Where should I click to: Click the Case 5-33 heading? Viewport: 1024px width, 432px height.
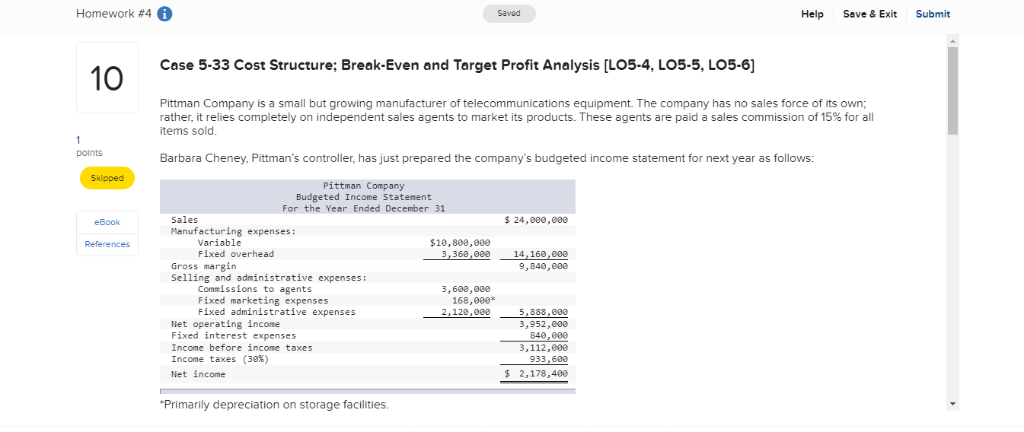[457, 65]
